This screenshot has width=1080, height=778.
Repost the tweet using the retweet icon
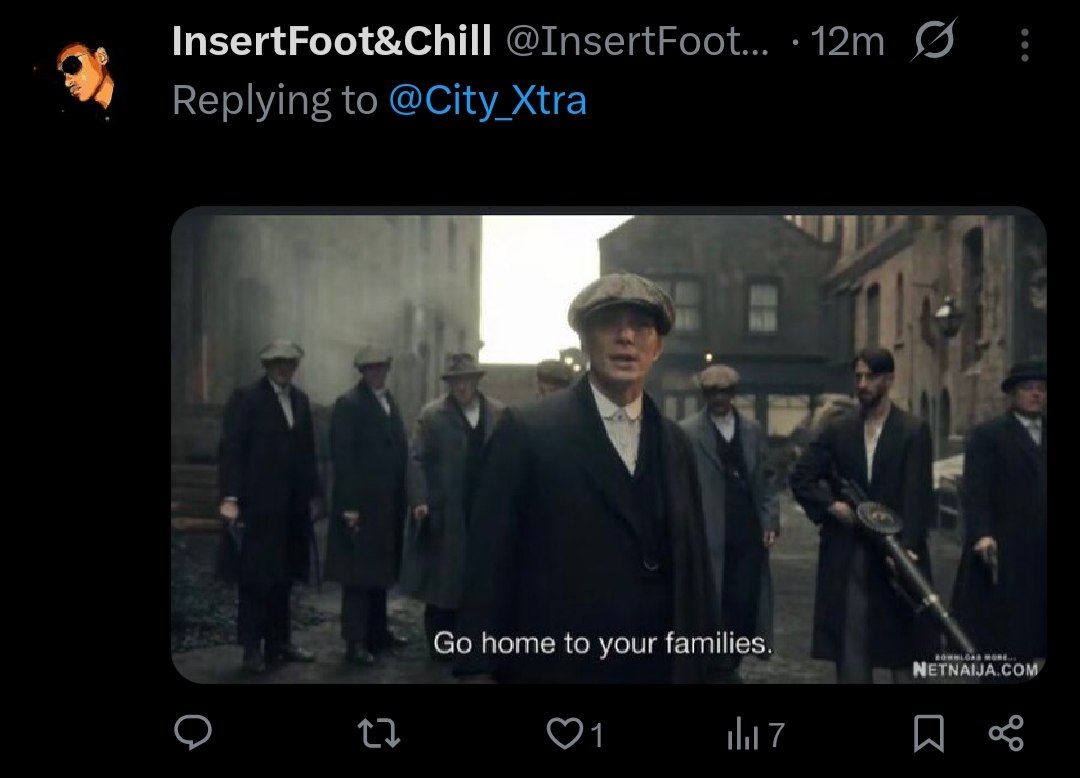pyautogui.click(x=380, y=735)
